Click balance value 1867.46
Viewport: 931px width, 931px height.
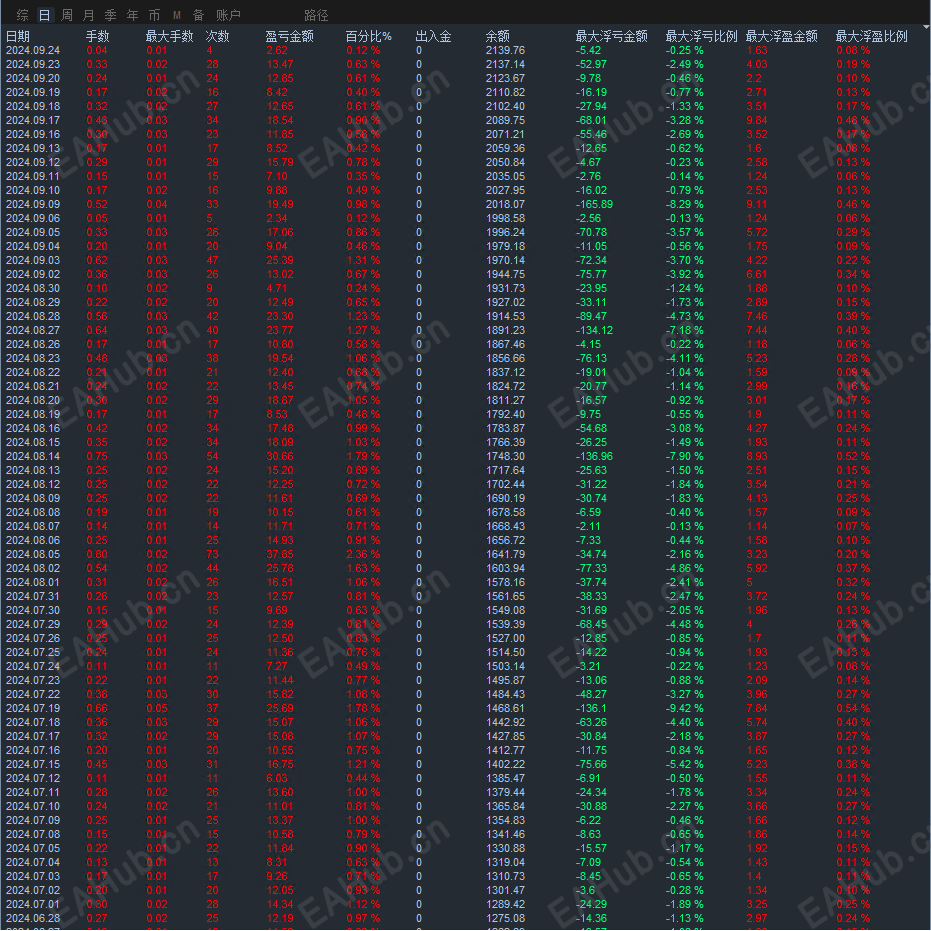[x=505, y=344]
